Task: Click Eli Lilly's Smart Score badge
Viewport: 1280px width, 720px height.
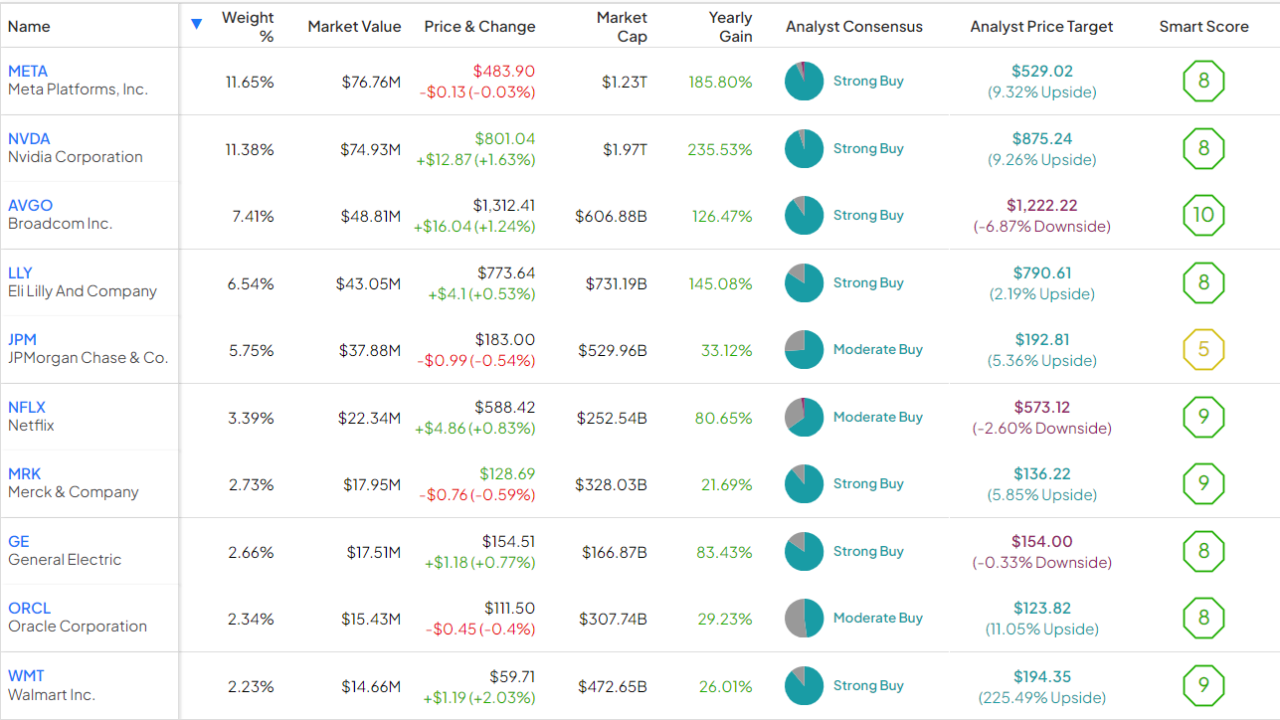Action: [1203, 283]
